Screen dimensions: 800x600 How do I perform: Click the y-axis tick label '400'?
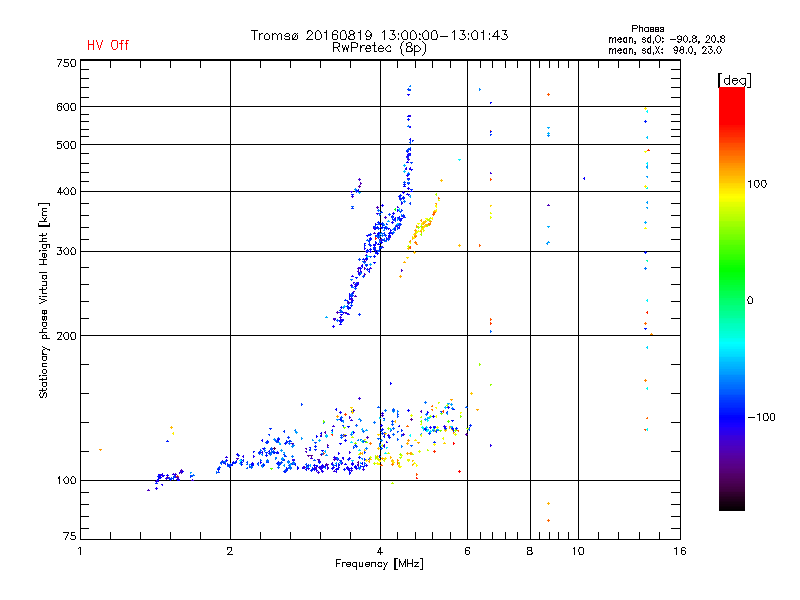pyautogui.click(x=66, y=191)
